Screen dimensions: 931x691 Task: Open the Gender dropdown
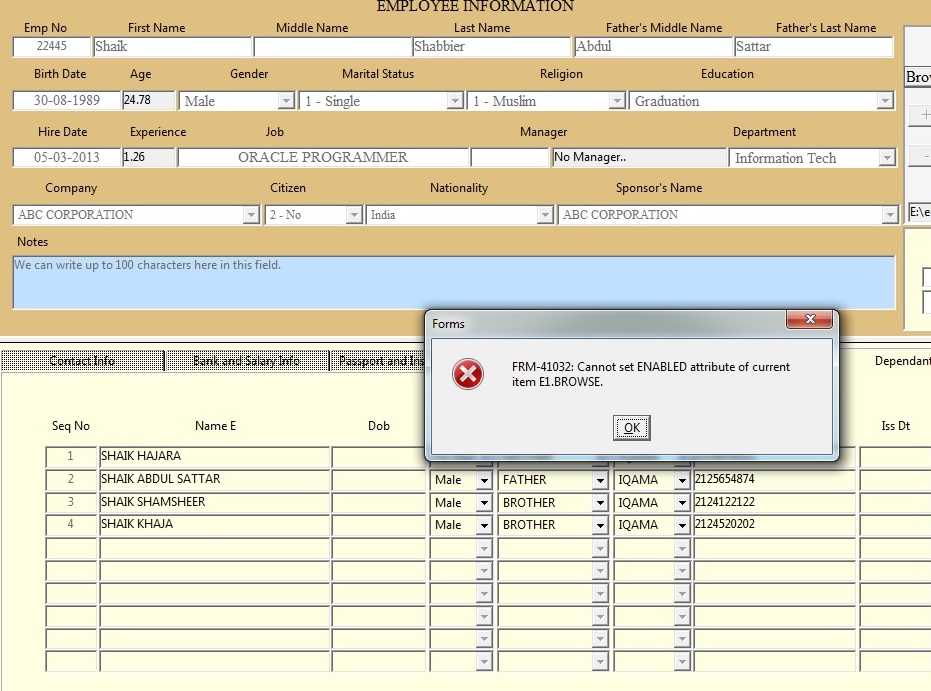point(286,101)
